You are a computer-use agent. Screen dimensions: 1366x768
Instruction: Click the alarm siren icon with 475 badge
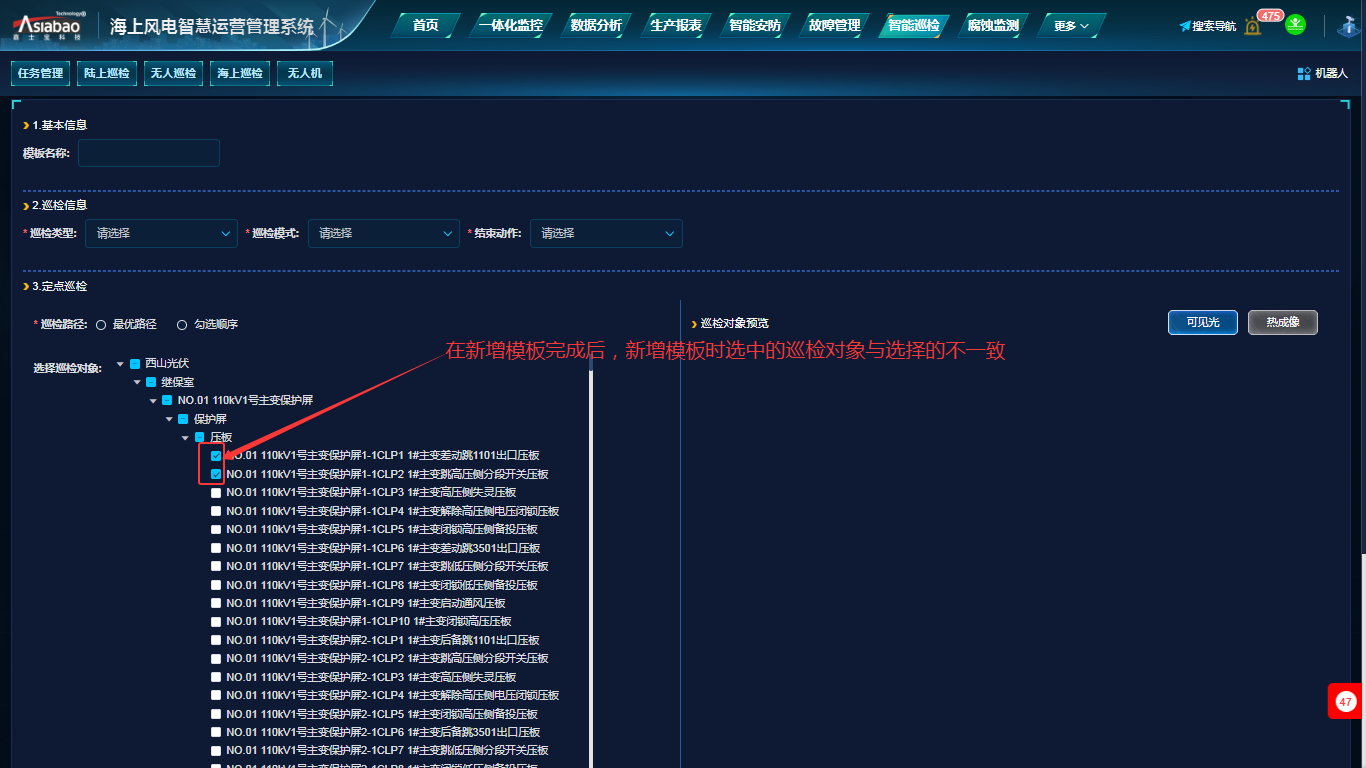(1253, 26)
